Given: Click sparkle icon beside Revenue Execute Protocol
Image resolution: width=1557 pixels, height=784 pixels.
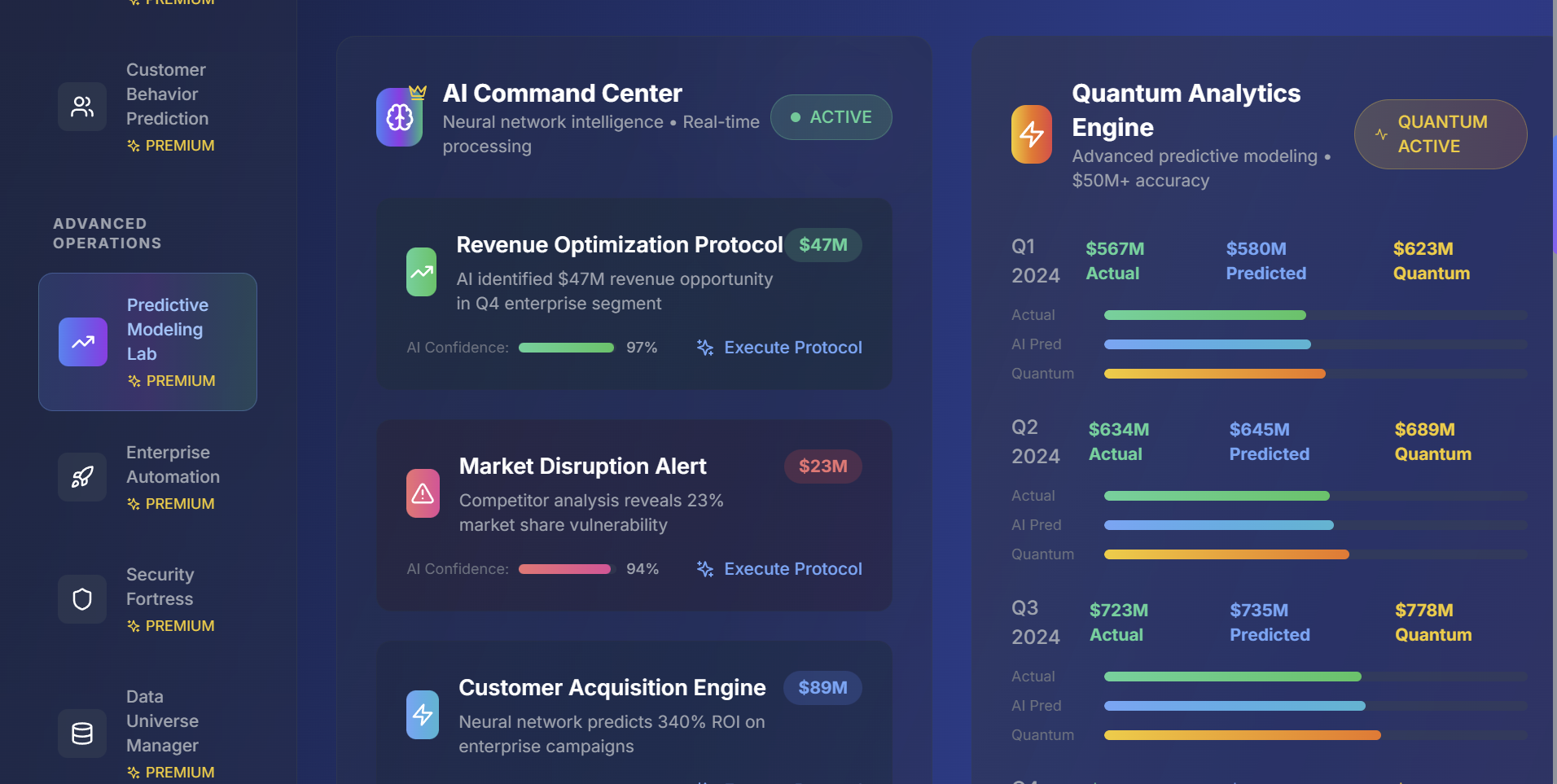Looking at the screenshot, I should click(x=705, y=348).
